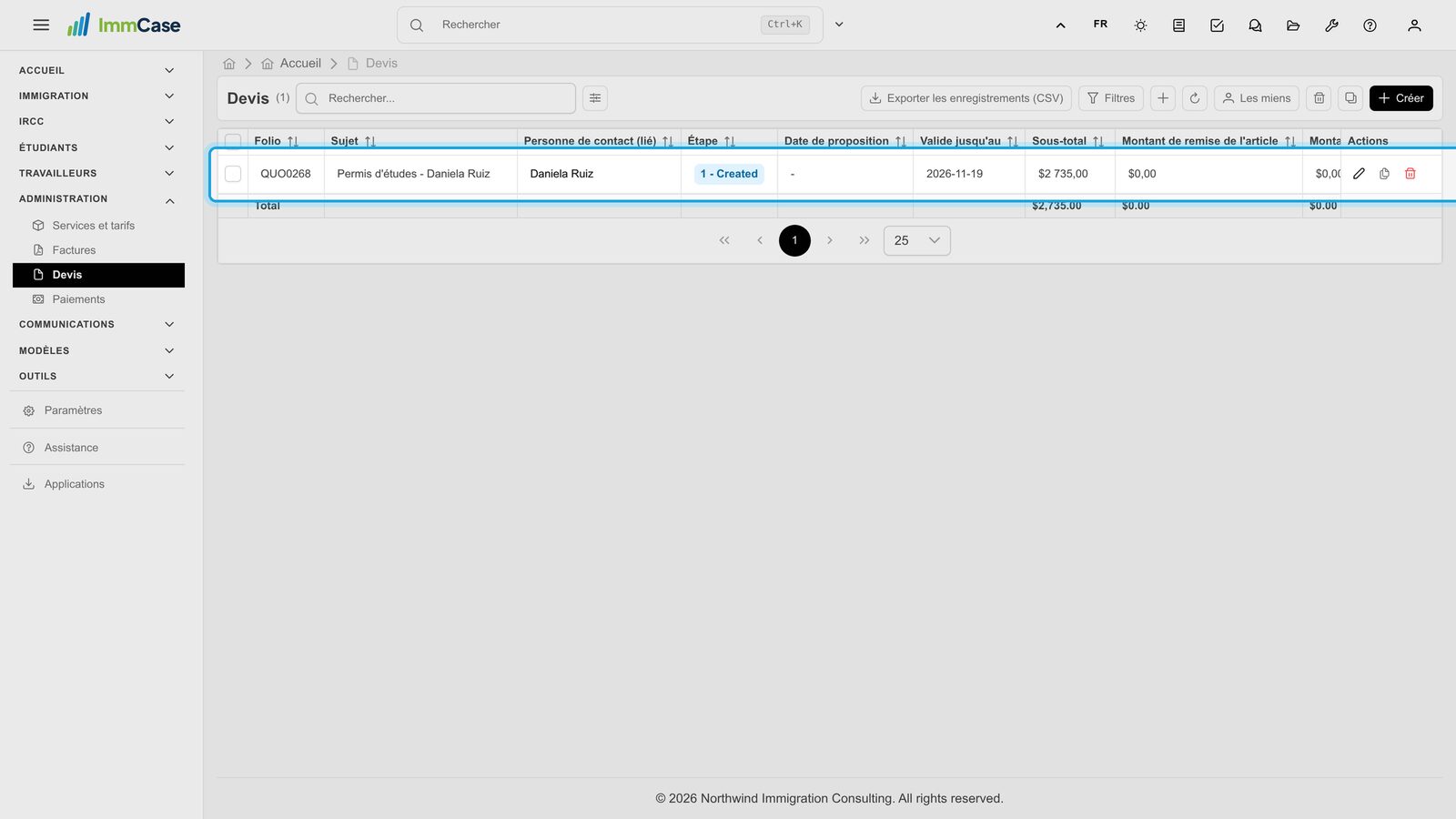This screenshot has width=1456, height=819.
Task: Open the notes list icon in top bar
Action: tap(1178, 25)
